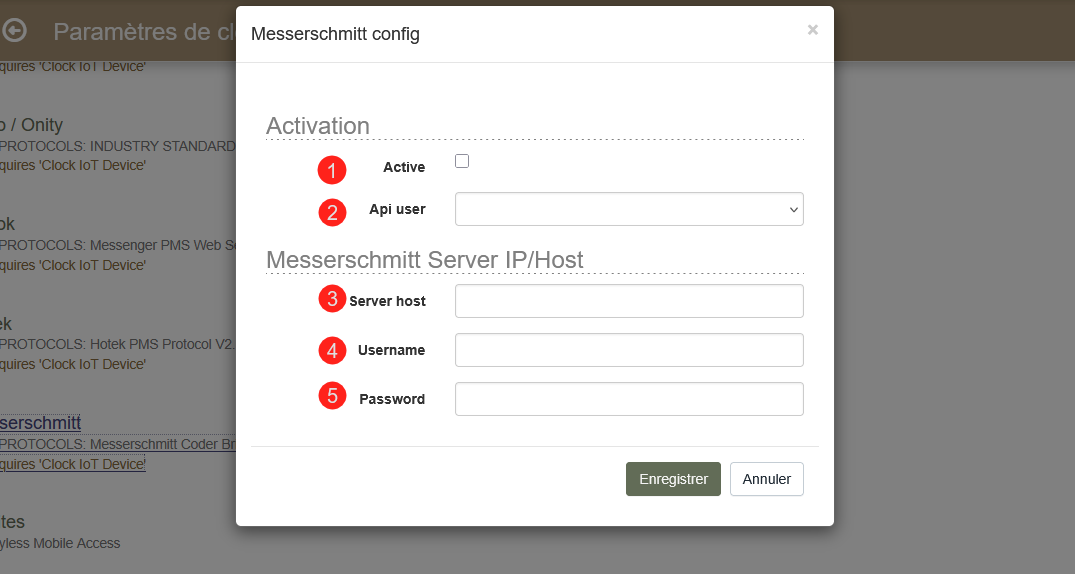
Task: Click the 'Username' label
Action: [391, 350]
